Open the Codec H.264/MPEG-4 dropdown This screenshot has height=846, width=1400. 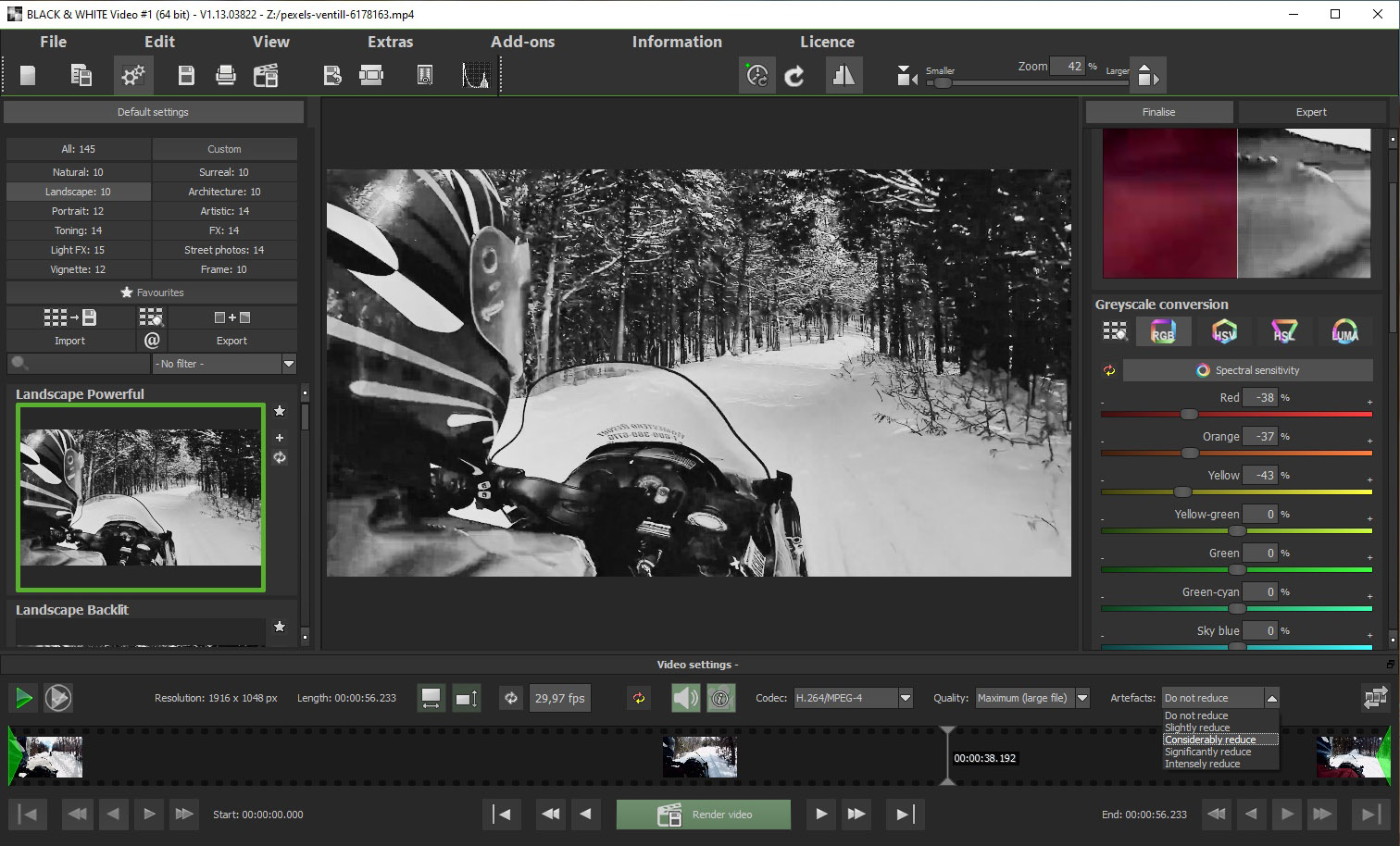906,698
